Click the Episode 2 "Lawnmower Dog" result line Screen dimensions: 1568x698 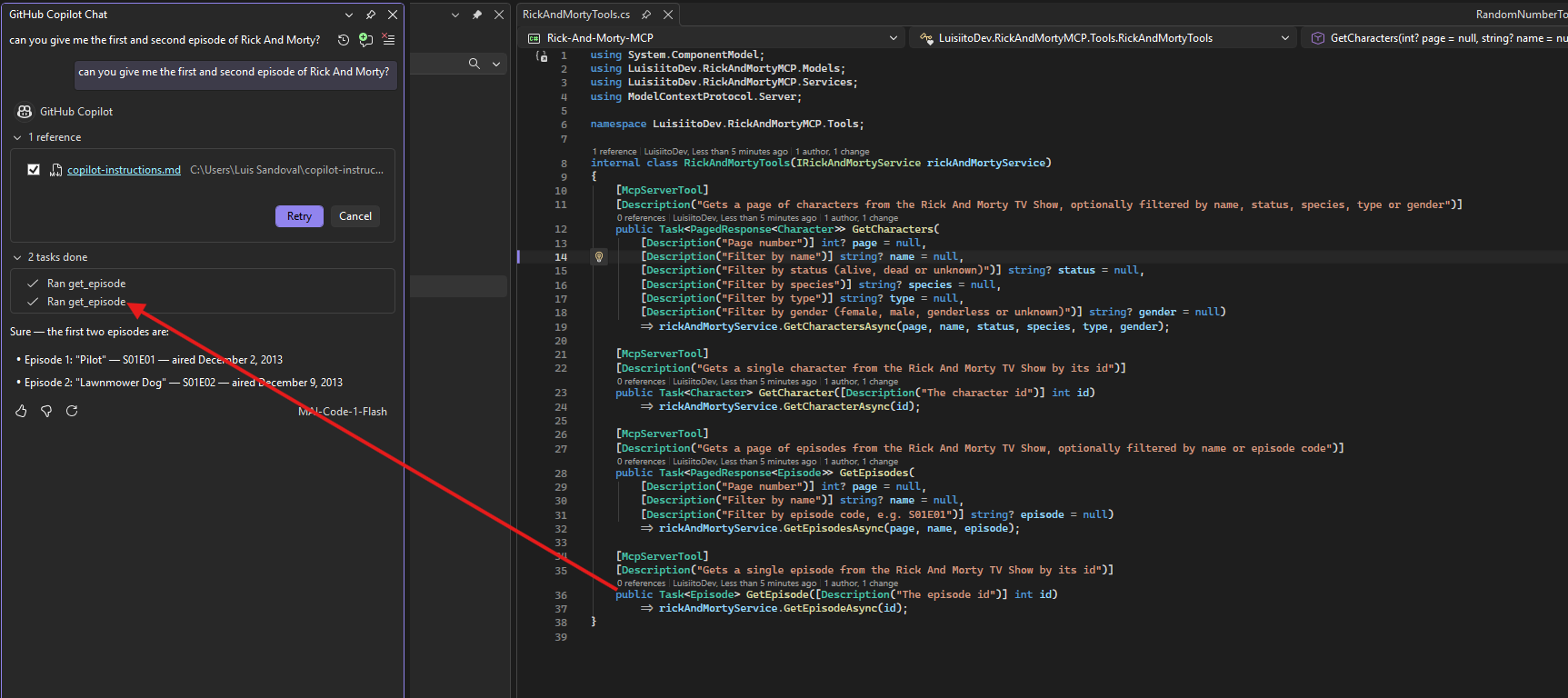(x=183, y=383)
